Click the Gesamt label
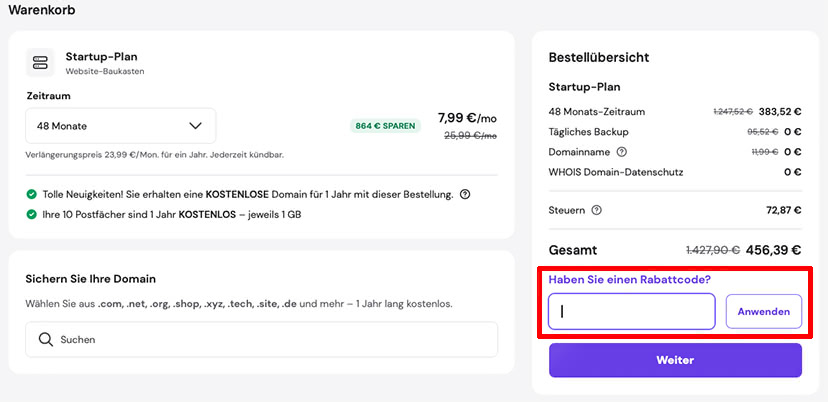Viewport: 828px width, 402px height. click(573, 250)
